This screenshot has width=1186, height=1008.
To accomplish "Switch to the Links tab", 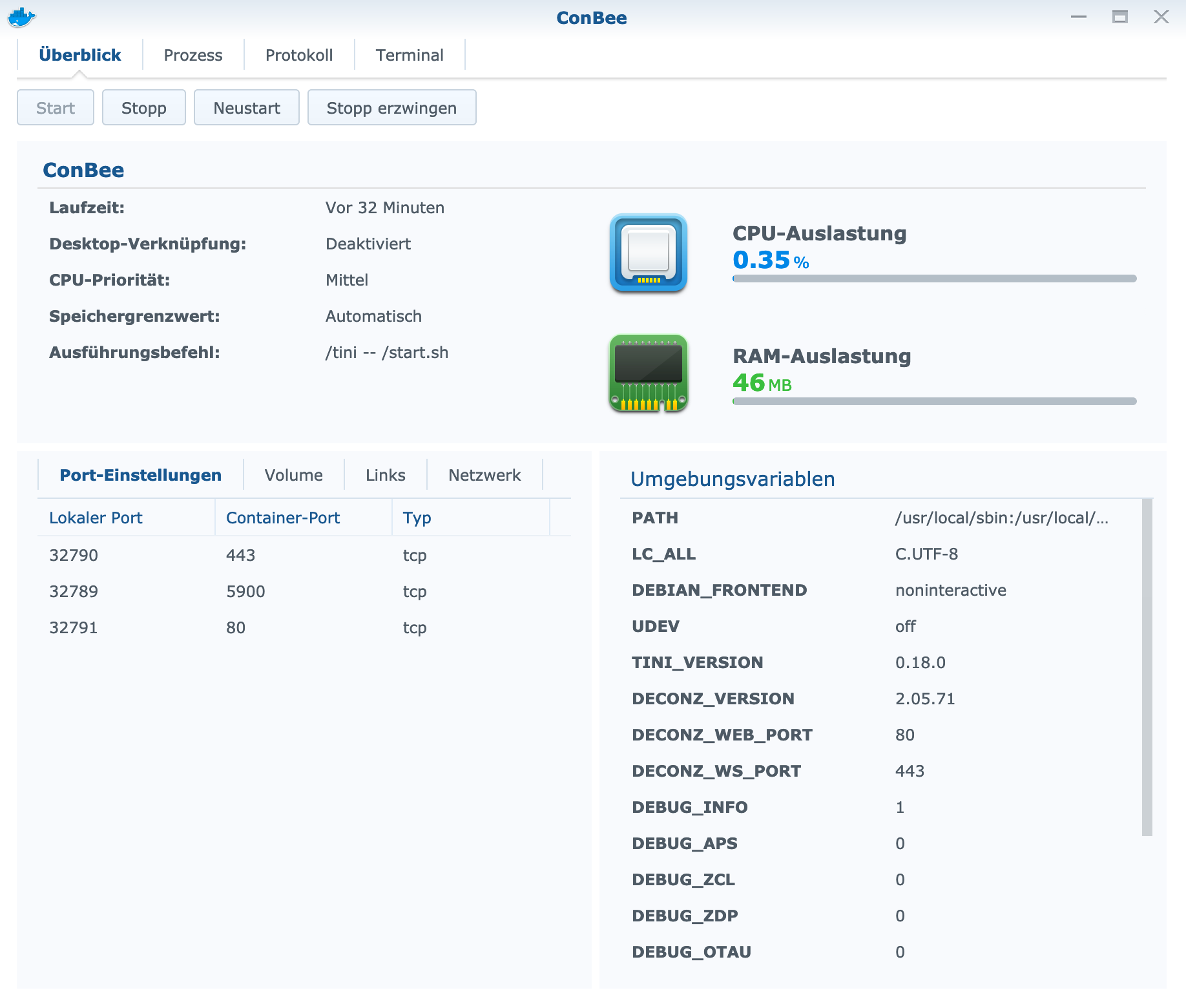I will (386, 475).
